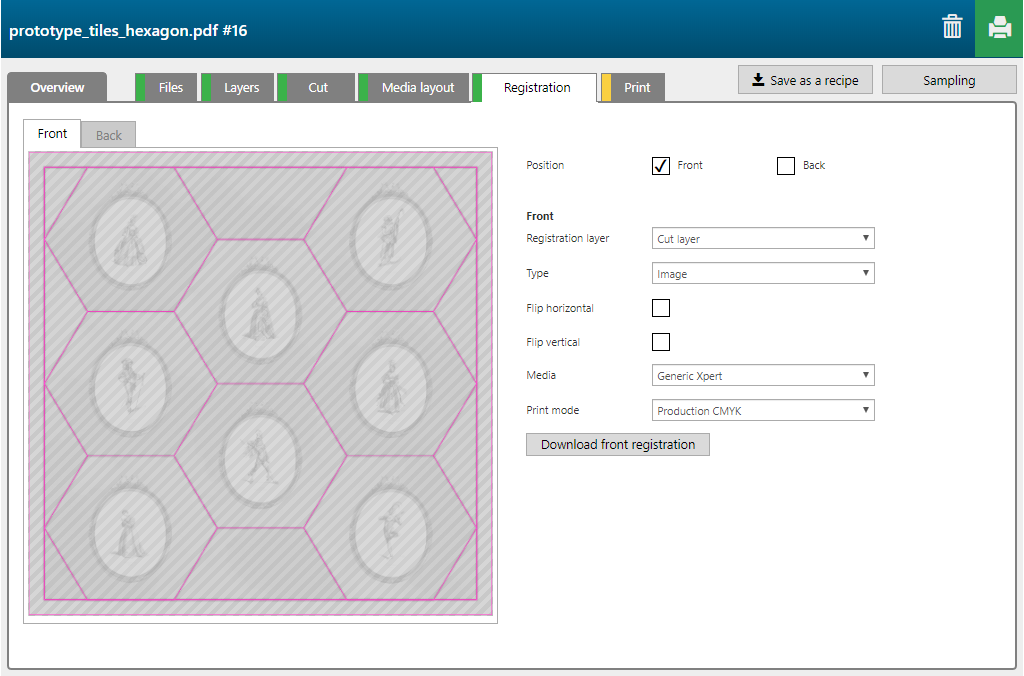Expand the Type dropdown showing Image

[x=763, y=273]
